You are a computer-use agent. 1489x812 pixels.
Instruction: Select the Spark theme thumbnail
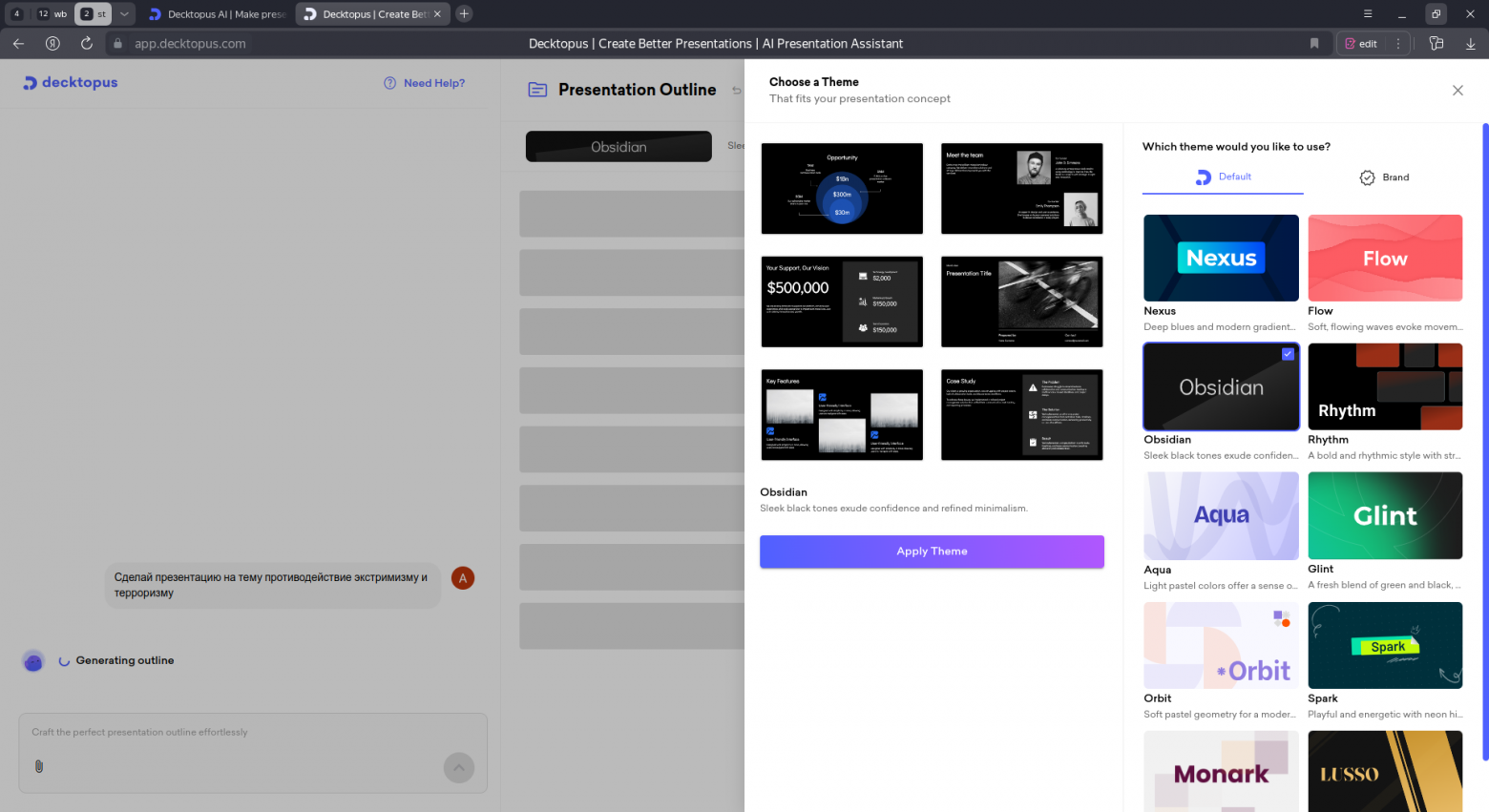(1385, 645)
